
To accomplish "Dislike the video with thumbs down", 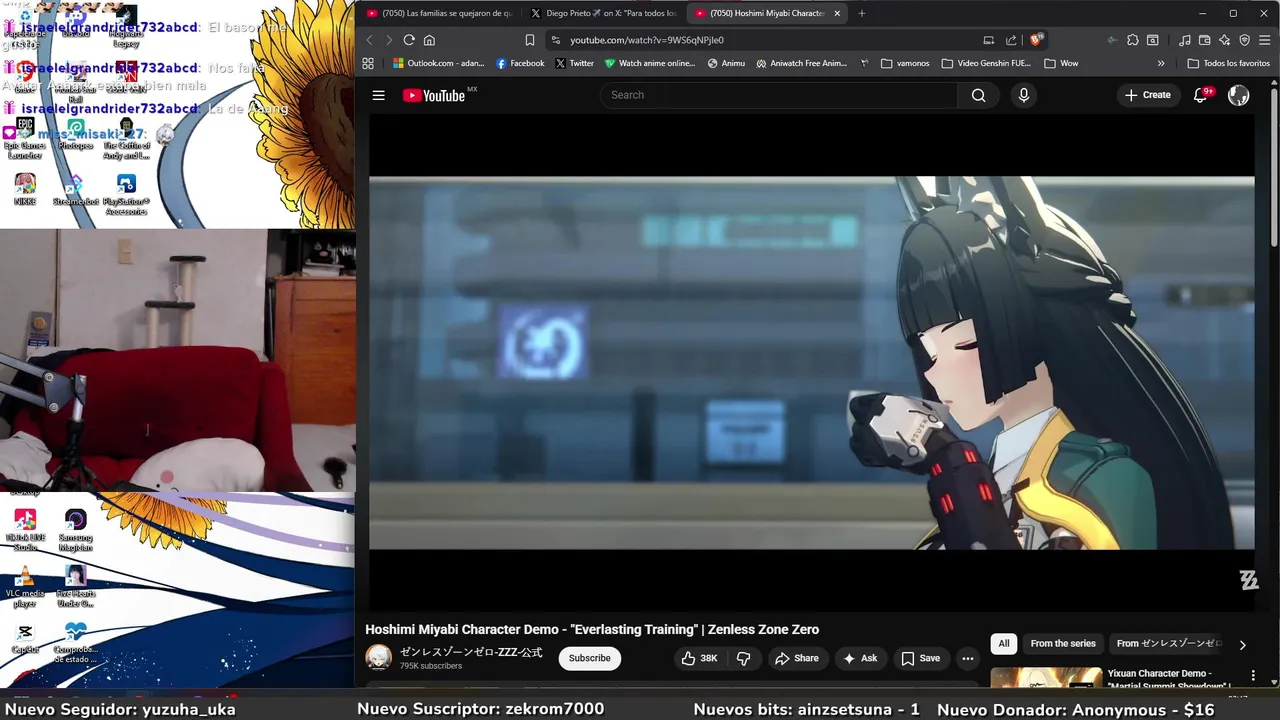I will click(743, 658).
